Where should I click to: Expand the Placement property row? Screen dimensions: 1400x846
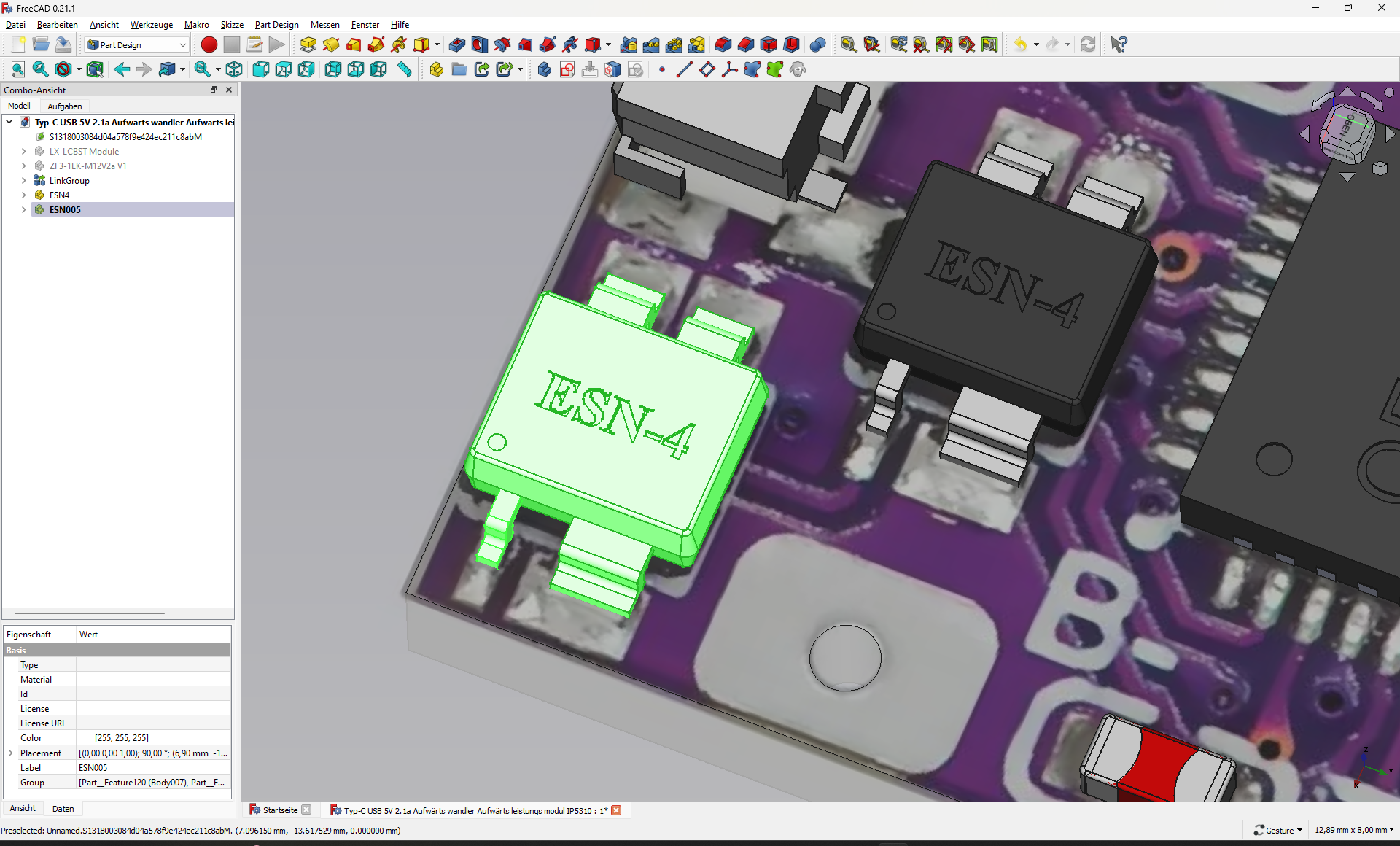[x=11, y=753]
